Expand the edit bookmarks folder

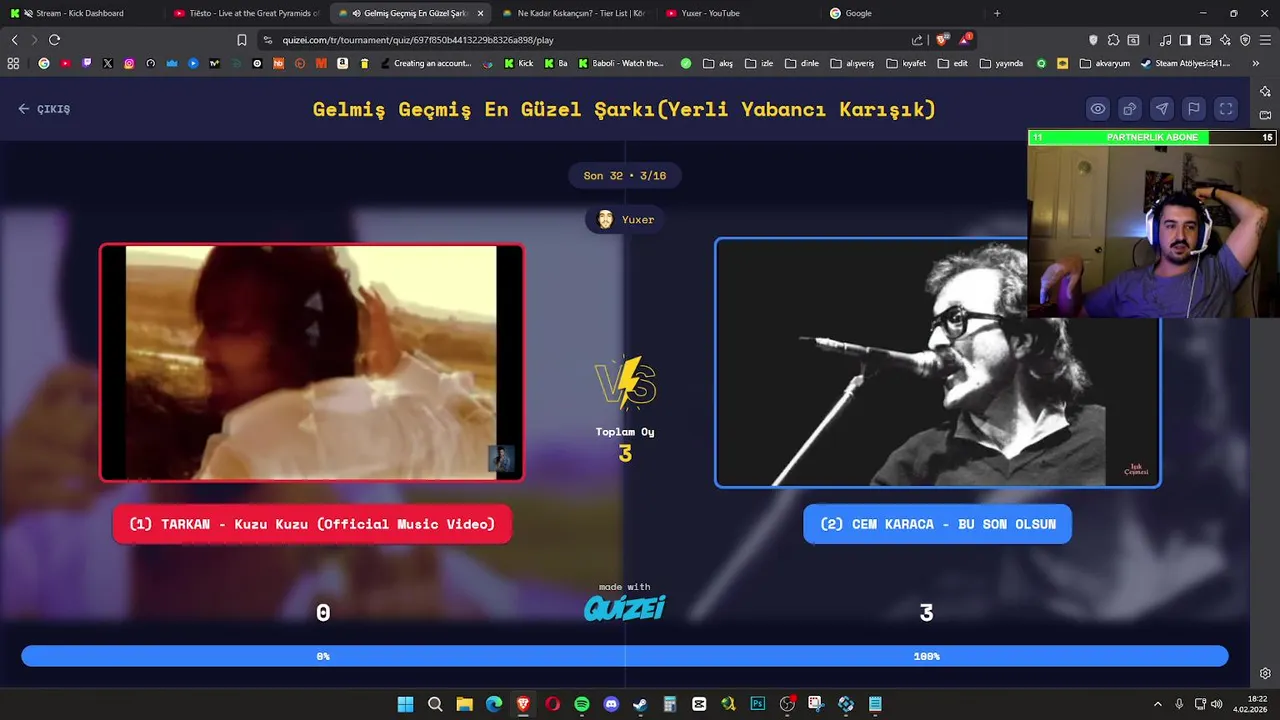952,63
